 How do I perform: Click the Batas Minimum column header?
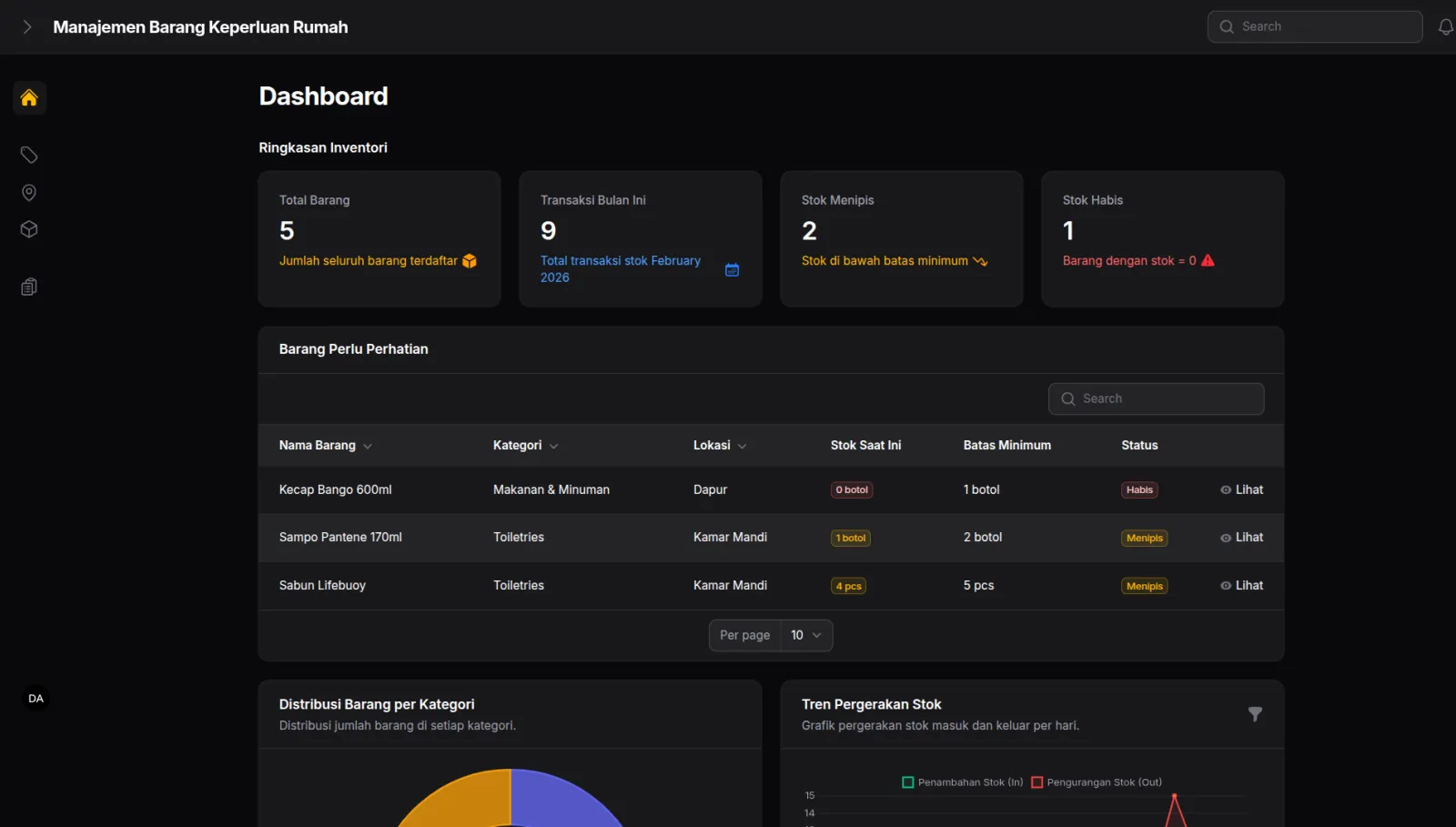pos(1006,445)
